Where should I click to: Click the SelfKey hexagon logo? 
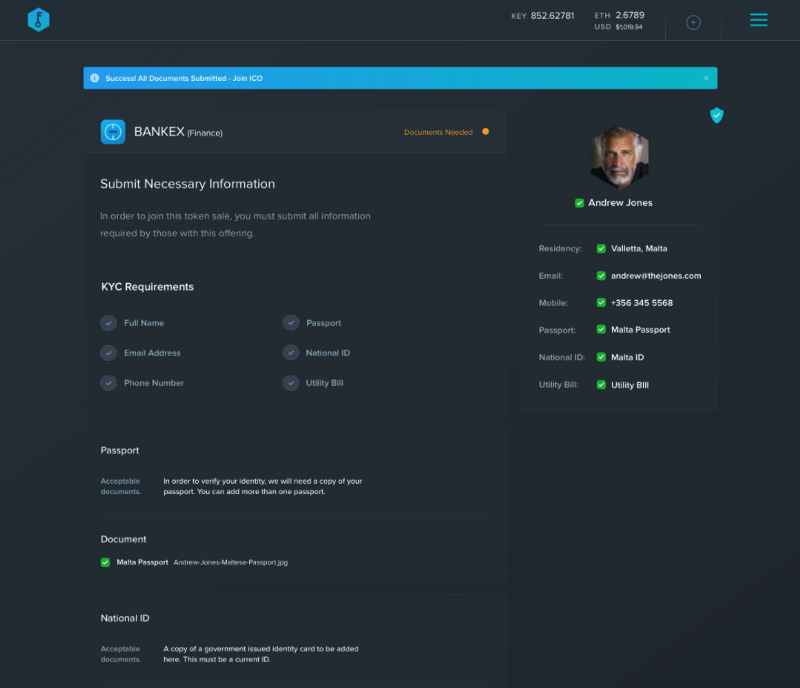pyautogui.click(x=38, y=20)
